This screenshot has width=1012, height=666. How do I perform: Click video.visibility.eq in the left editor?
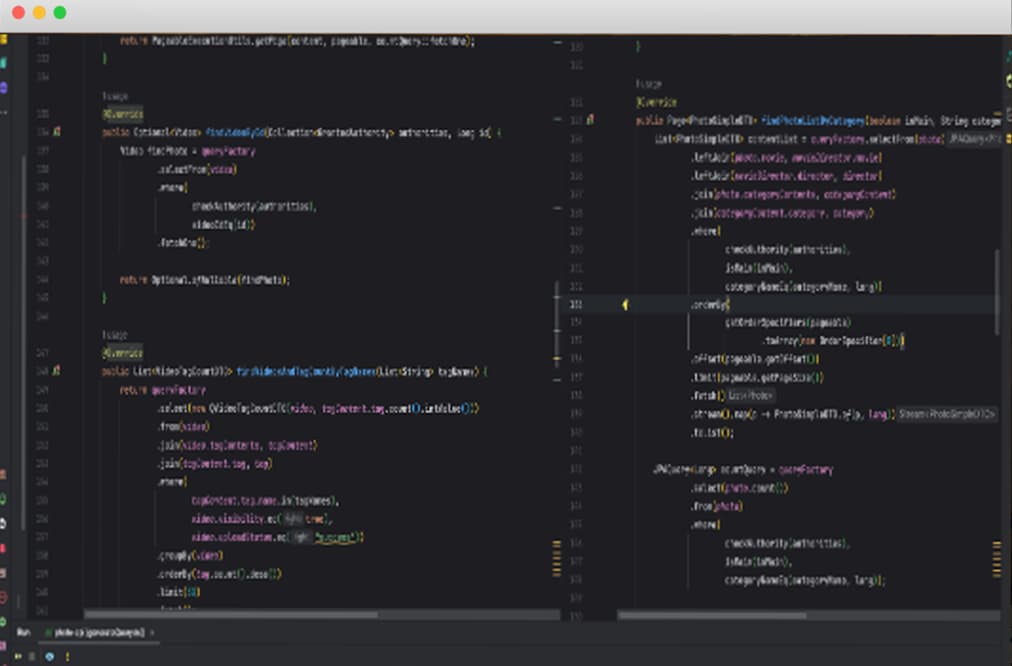point(235,519)
